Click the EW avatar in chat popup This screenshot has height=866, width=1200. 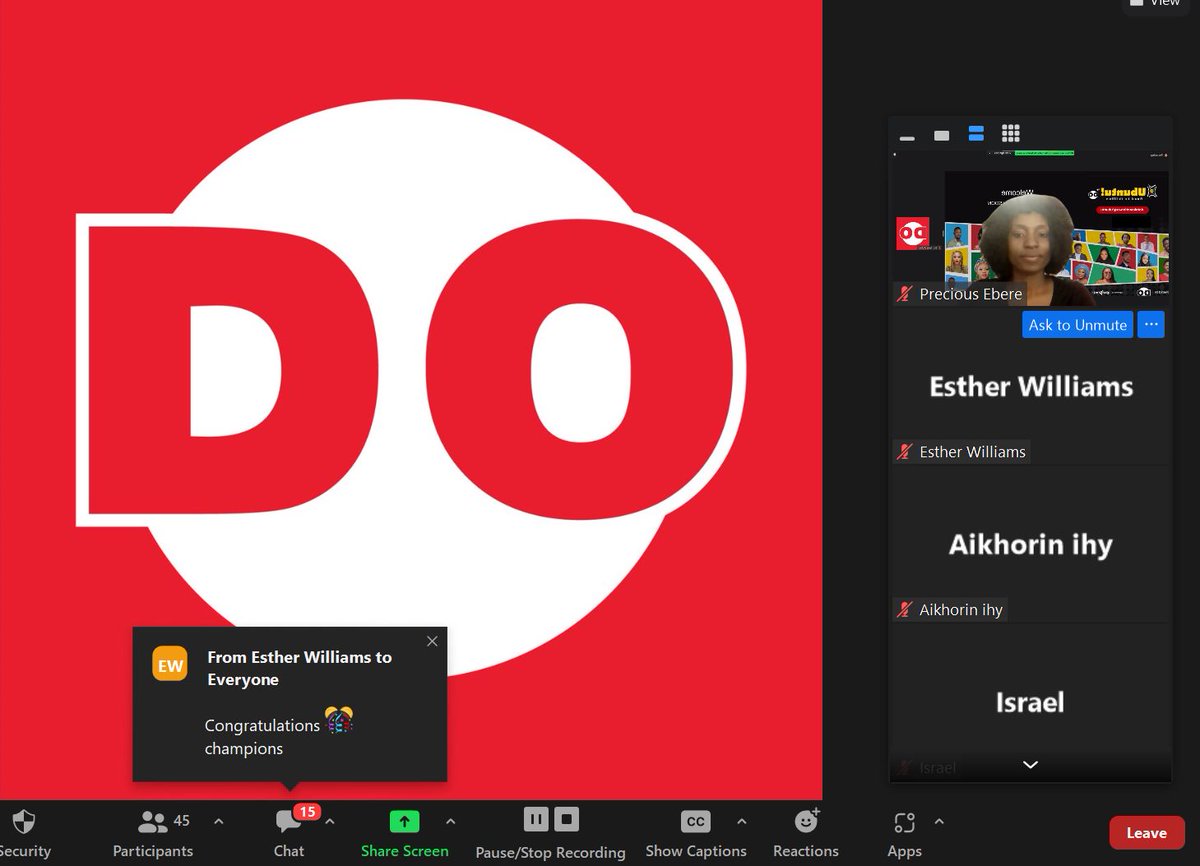point(170,664)
